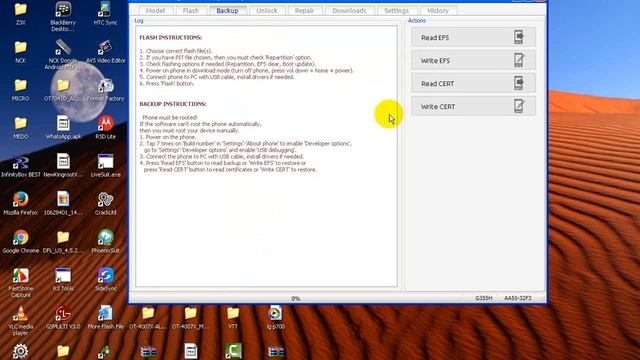The height and width of the screenshot is (360, 640).
Task: Click the Write EFS button
Action: (473, 60)
